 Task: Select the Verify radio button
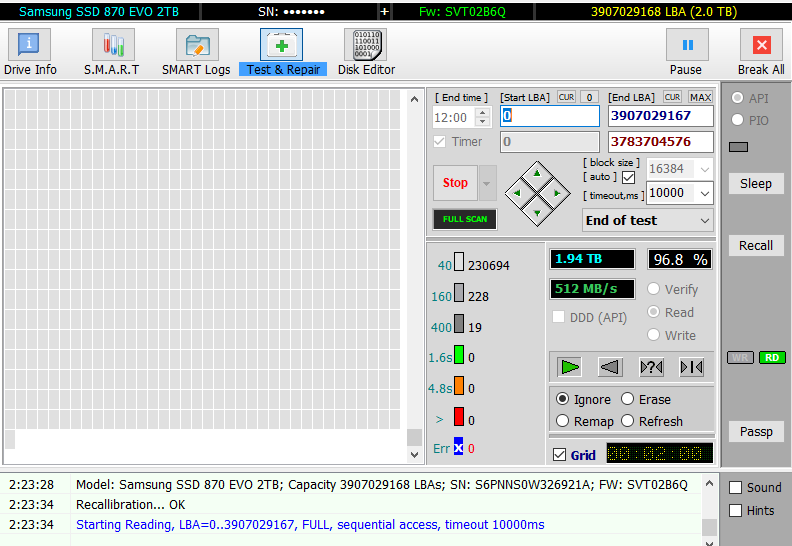[653, 289]
